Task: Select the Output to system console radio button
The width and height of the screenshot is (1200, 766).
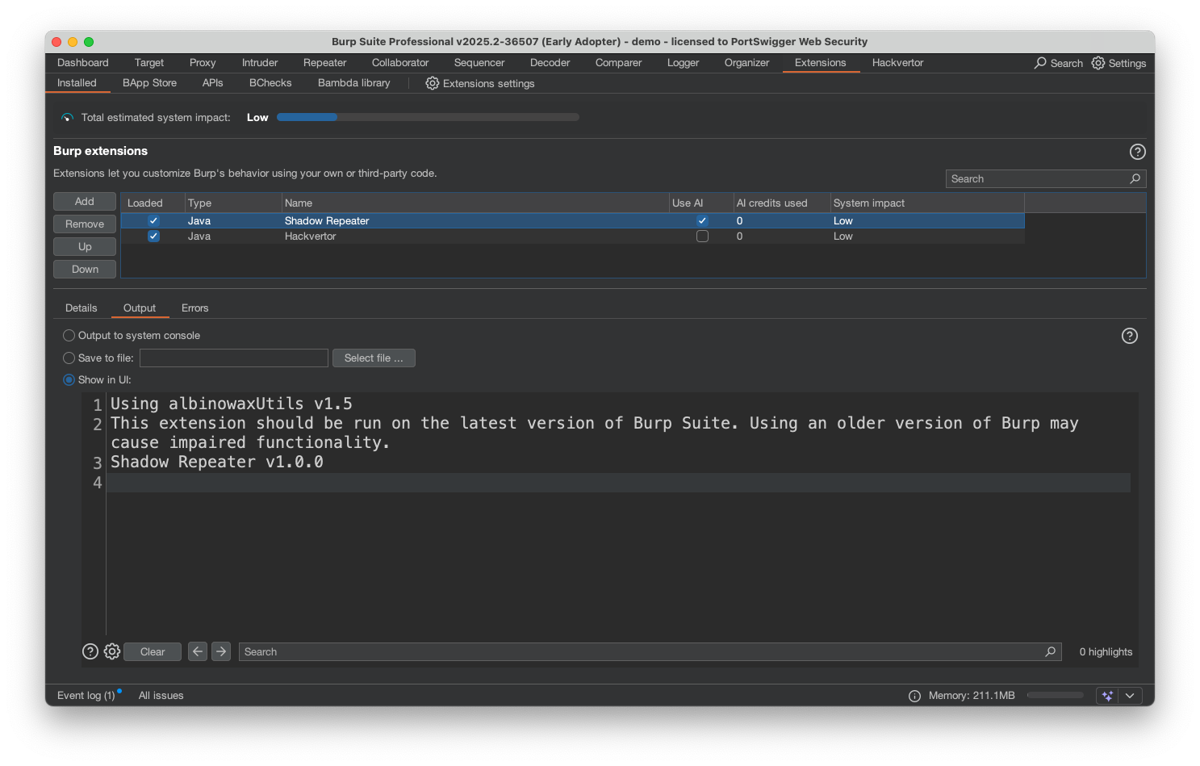Action: 68,335
